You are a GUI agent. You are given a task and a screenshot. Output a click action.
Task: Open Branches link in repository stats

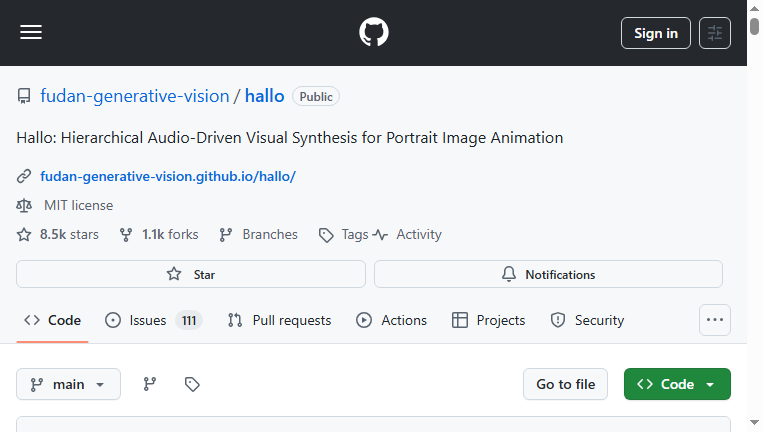259,235
